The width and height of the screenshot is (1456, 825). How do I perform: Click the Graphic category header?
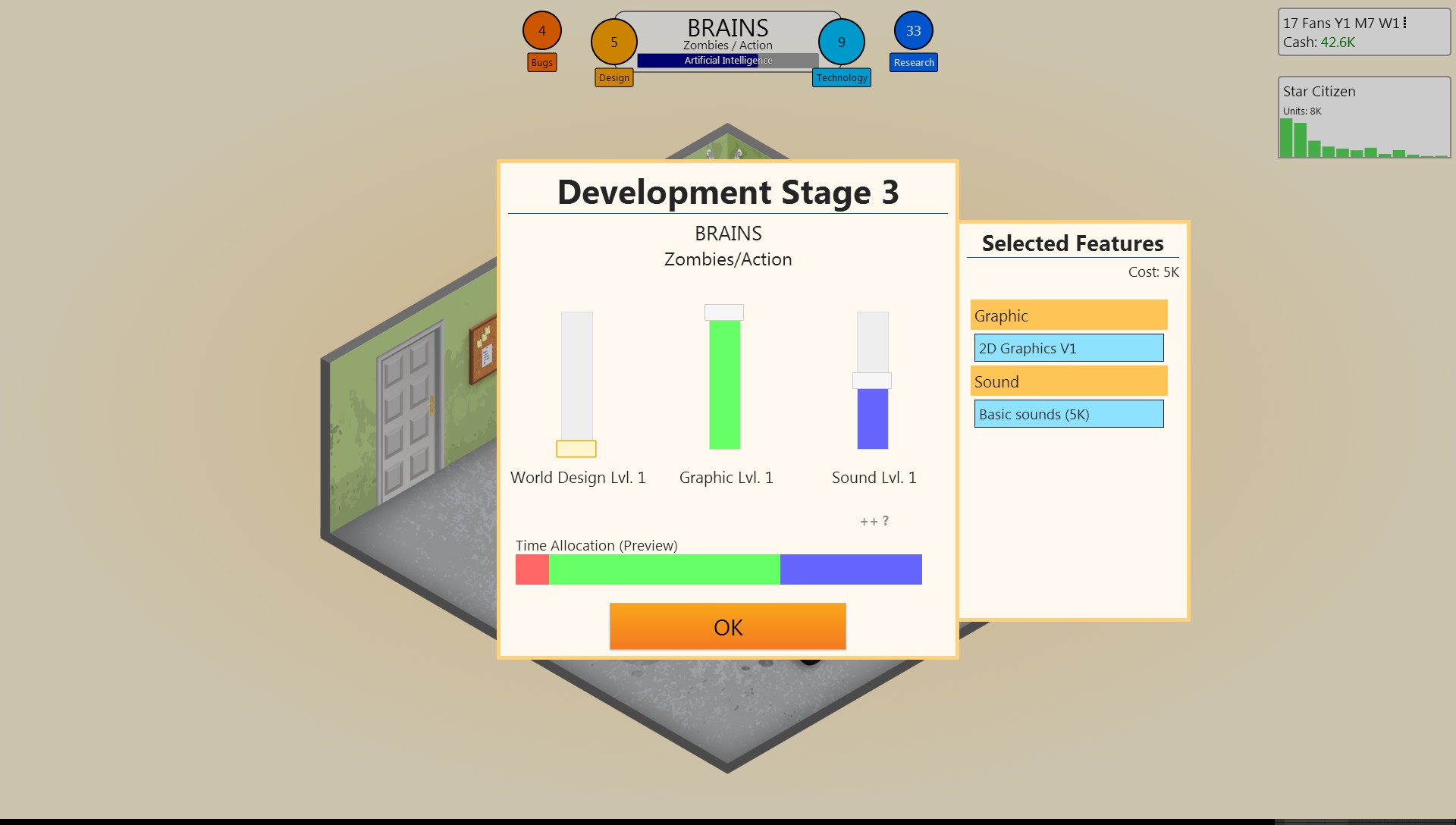[x=1068, y=315]
